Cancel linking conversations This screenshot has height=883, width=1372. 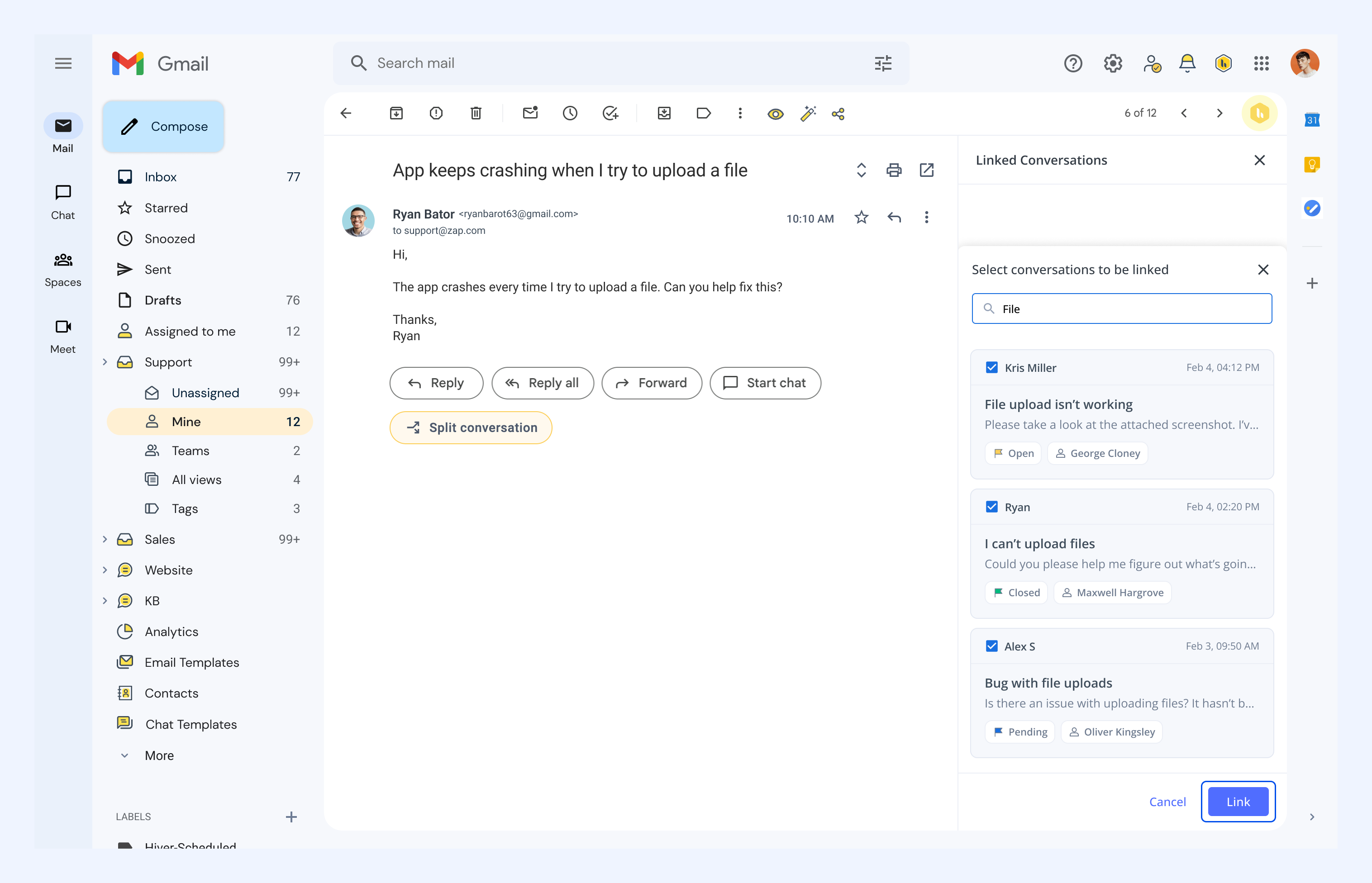coord(1167,802)
